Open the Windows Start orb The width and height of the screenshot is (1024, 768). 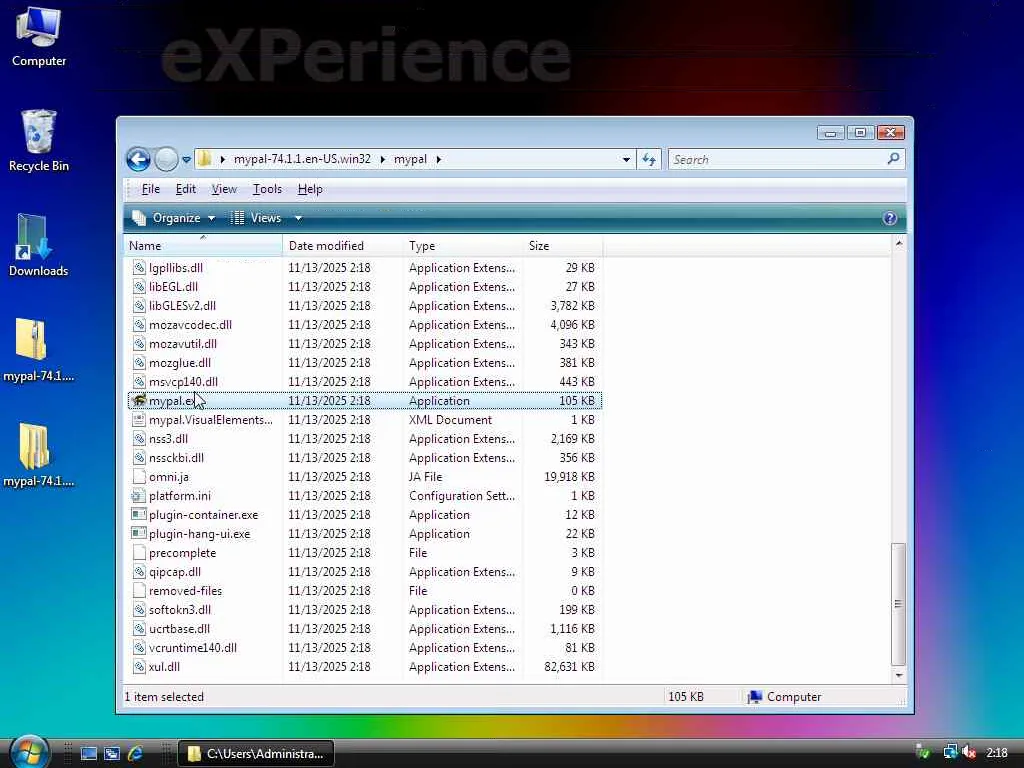pos(29,752)
